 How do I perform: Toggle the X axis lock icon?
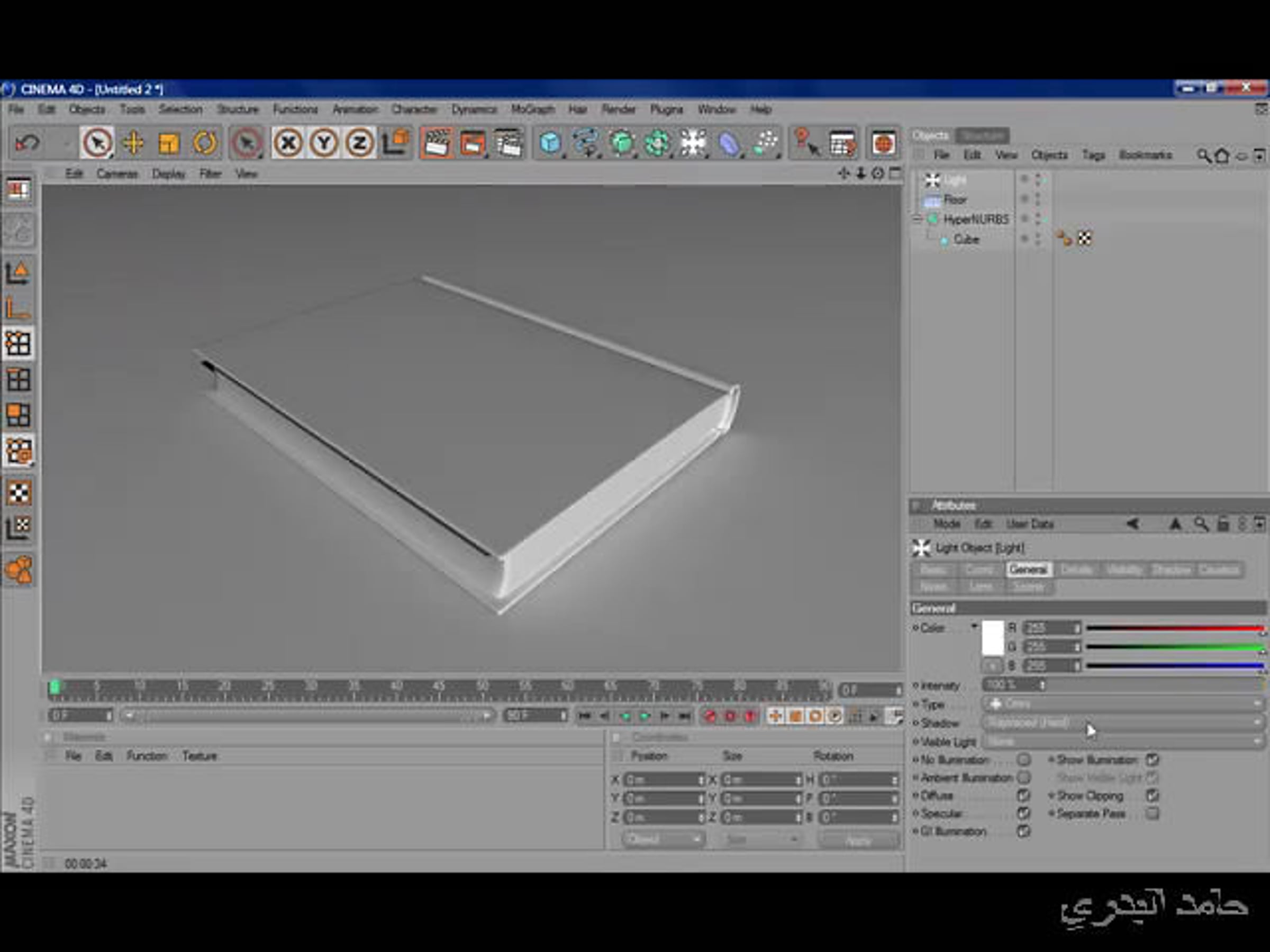coord(288,143)
